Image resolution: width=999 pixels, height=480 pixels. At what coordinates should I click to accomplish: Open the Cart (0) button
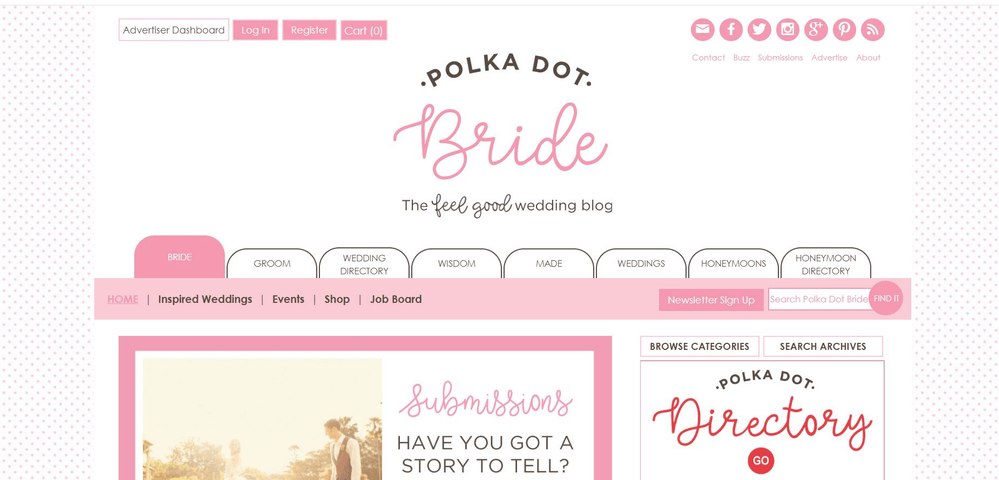(364, 30)
